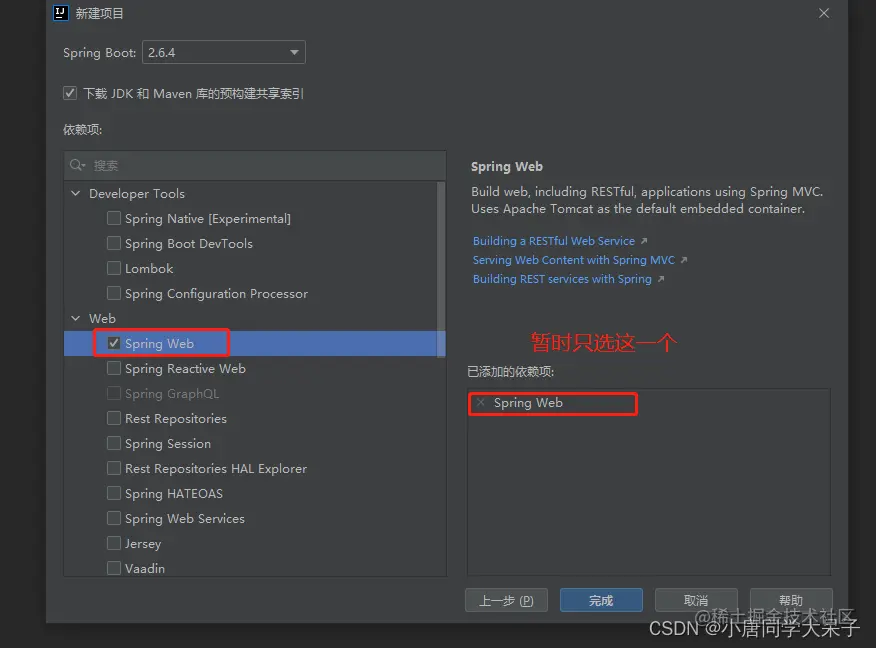Open the Spring Boot version dropdown
This screenshot has width=876, height=648.
[x=223, y=52]
